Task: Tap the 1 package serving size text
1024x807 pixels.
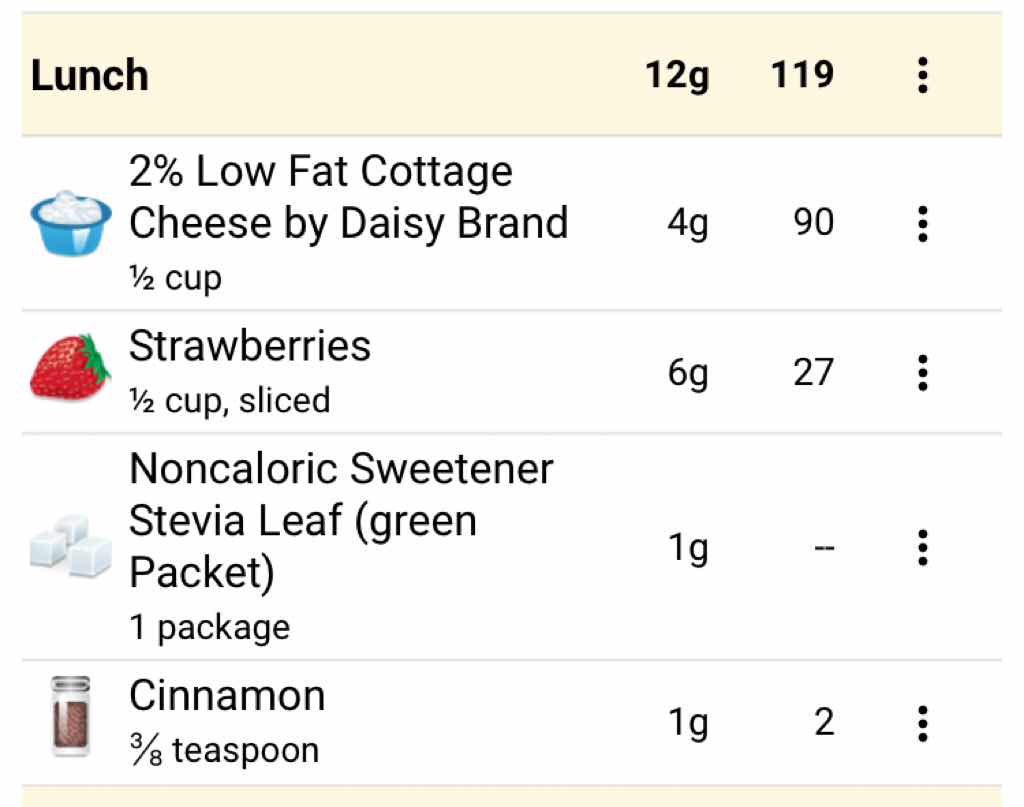Action: 210,628
